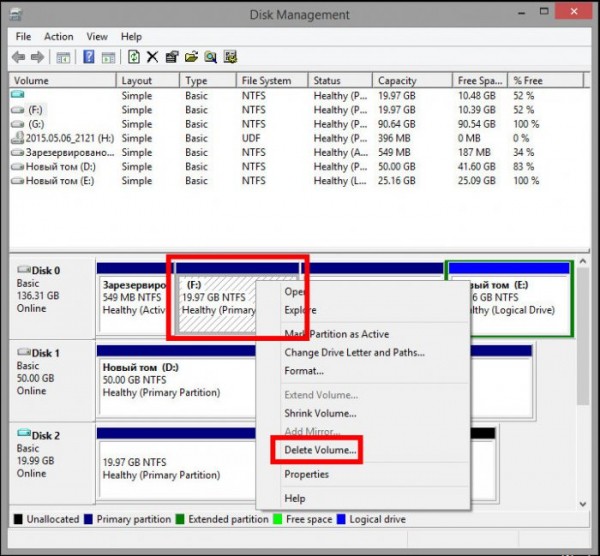This screenshot has width=600, height=556.
Task: Sort by the Free Space column header
Action: coord(480,80)
